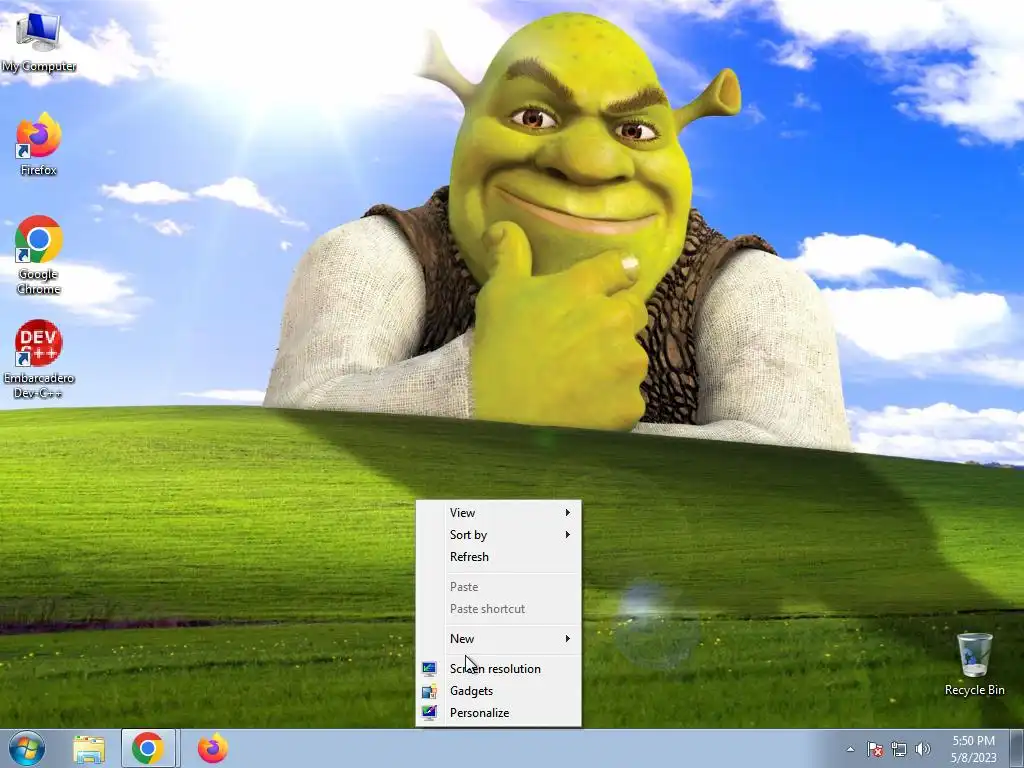The image size is (1024, 768).
Task: Select the Embarcadero Dev-C++ desktop shortcut
Action: [x=39, y=359]
